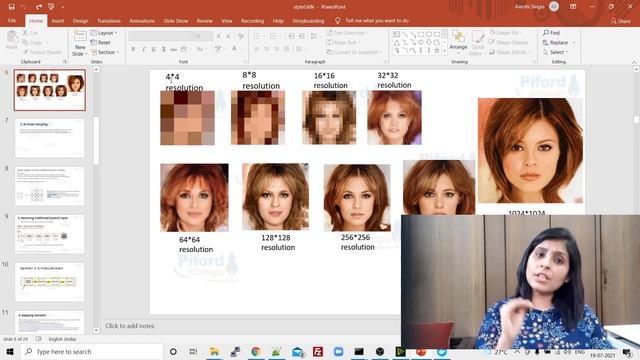The width and height of the screenshot is (640, 360).
Task: Toggle Italic formatting
Action: pos(143,49)
